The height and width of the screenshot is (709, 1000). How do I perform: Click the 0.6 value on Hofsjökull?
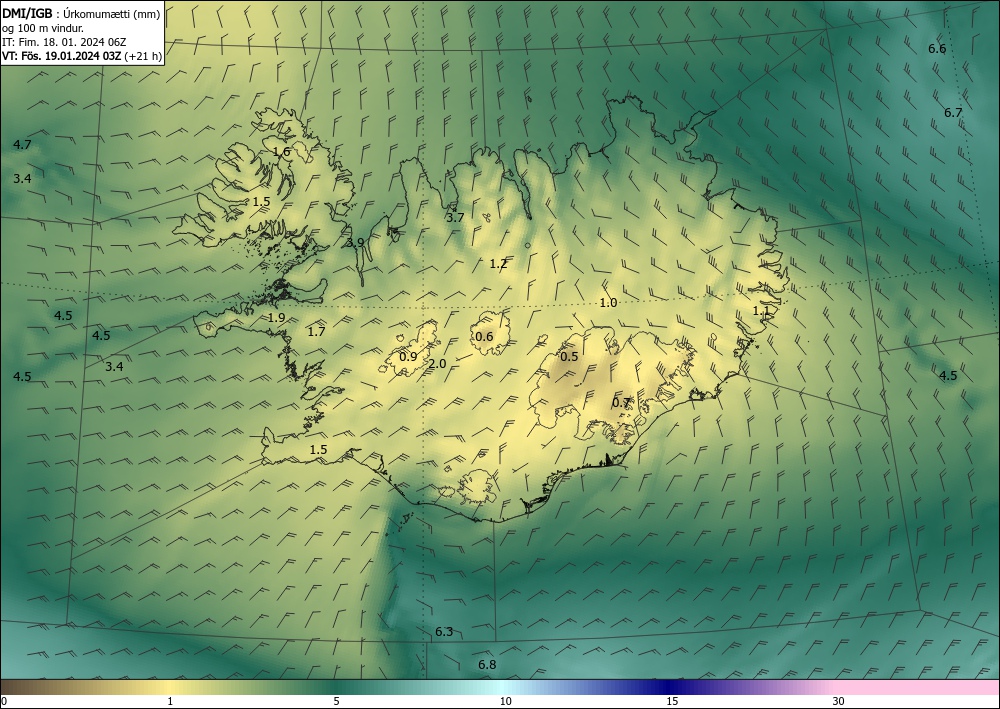[485, 337]
